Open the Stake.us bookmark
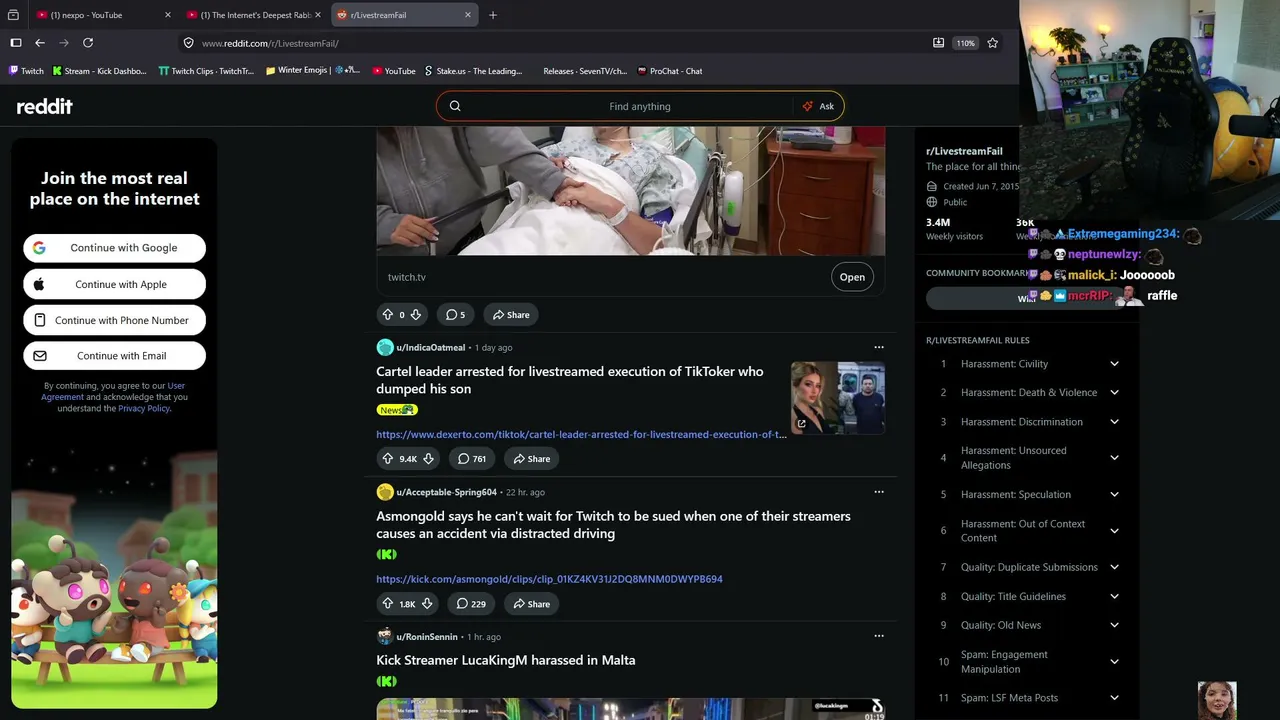 (473, 71)
